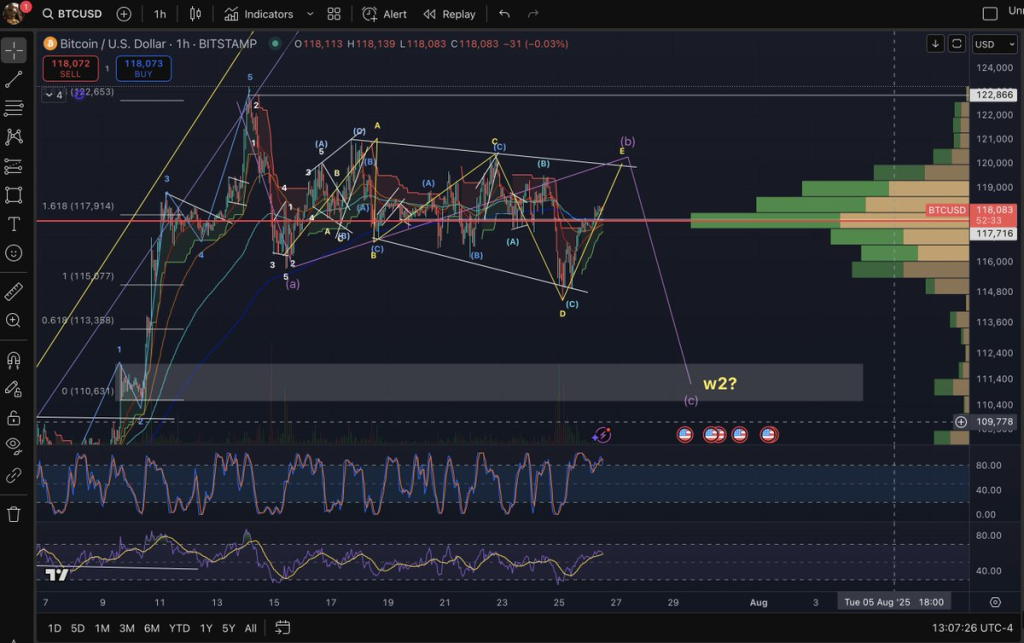1024x643 pixels.
Task: Expand the favorite indicators dropdown arrow
Action: [310, 14]
